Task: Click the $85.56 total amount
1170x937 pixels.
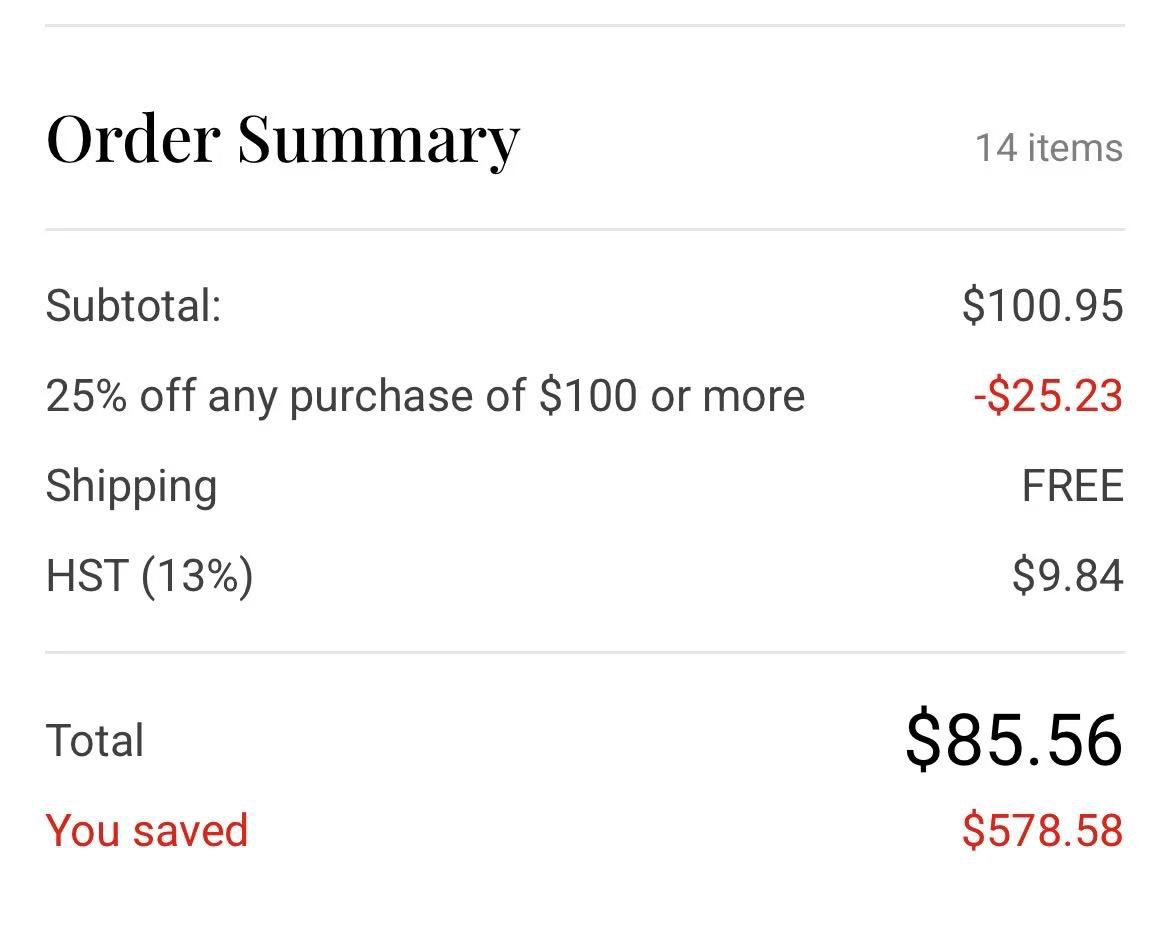Action: [x=1013, y=740]
